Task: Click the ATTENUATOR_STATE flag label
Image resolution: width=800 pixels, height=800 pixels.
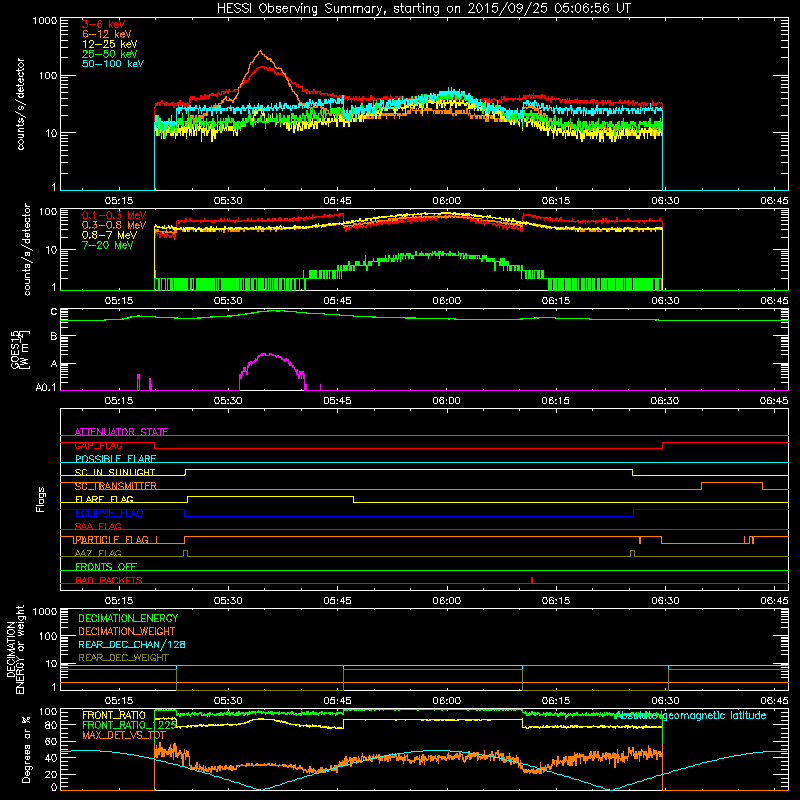Action: pyautogui.click(x=121, y=432)
